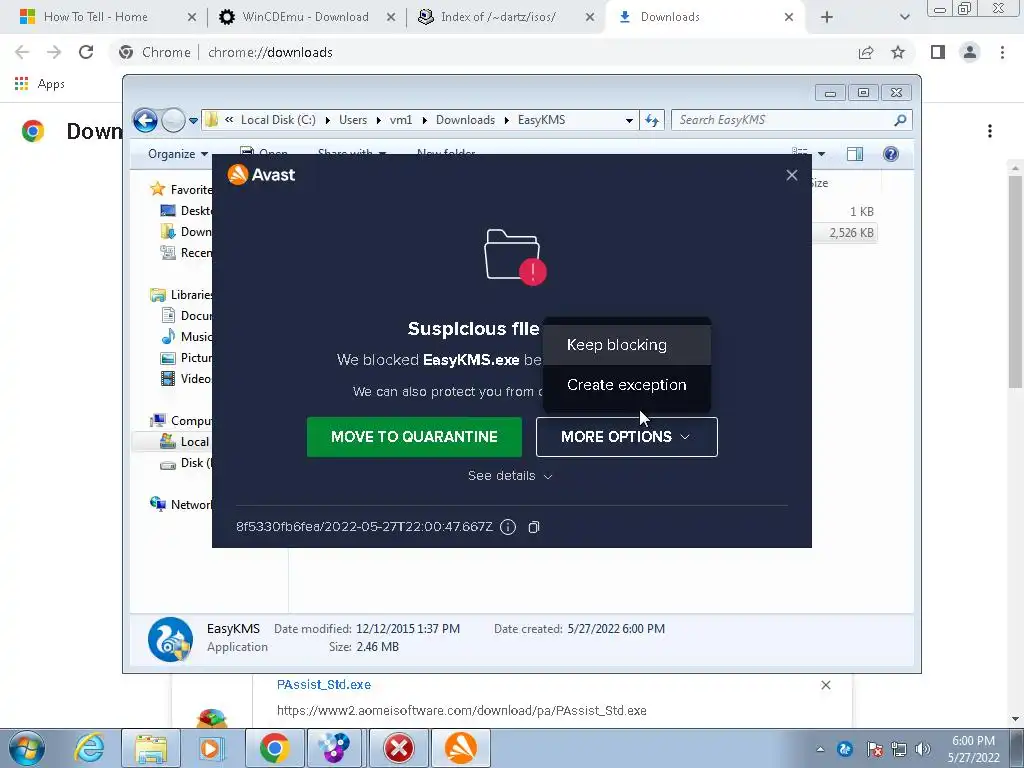Expand See details in Avast dialog
1024x768 pixels.
(510, 476)
